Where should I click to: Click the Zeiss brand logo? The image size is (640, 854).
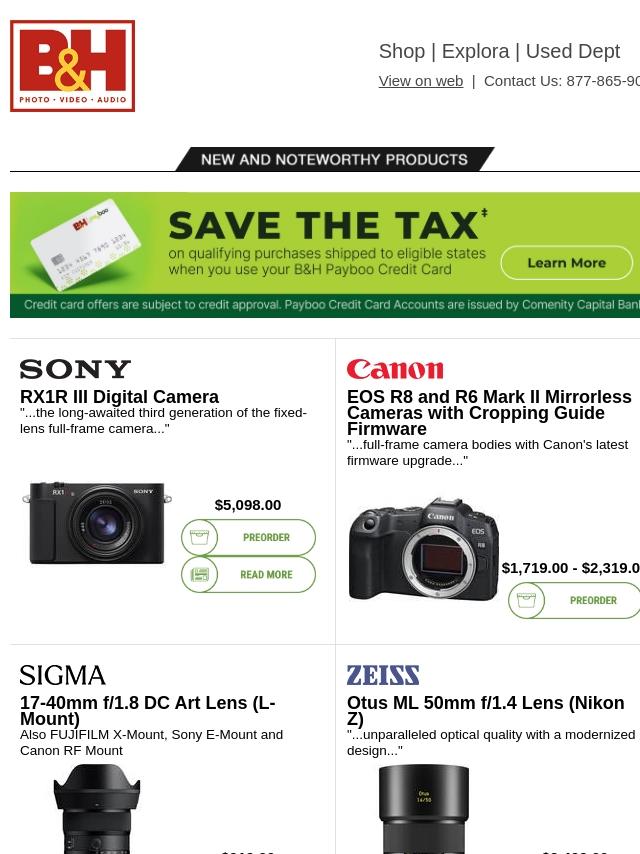[383, 675]
